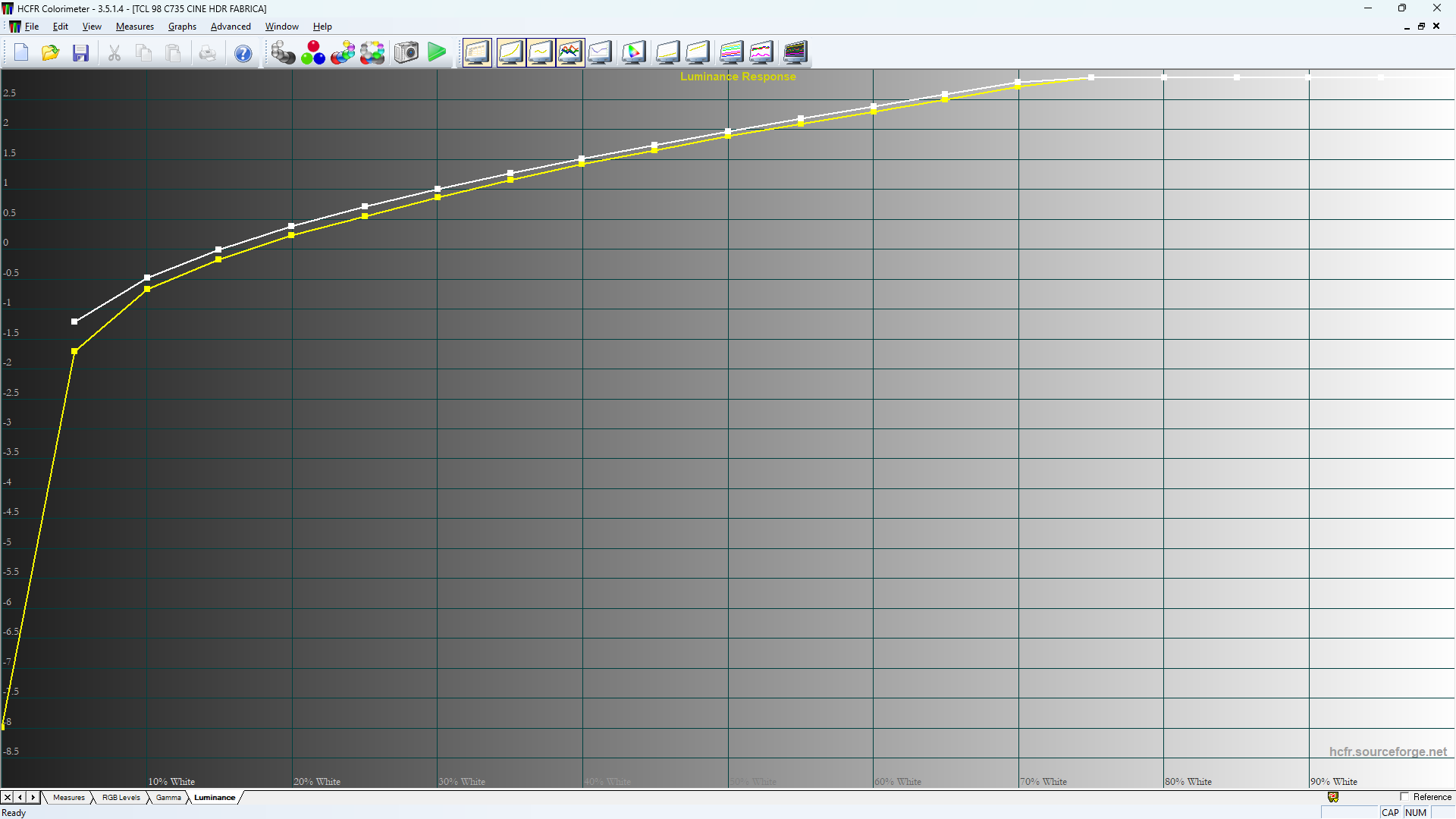Switch to the Gamma tab
Viewport: 1456px width, 819px height.
168,798
